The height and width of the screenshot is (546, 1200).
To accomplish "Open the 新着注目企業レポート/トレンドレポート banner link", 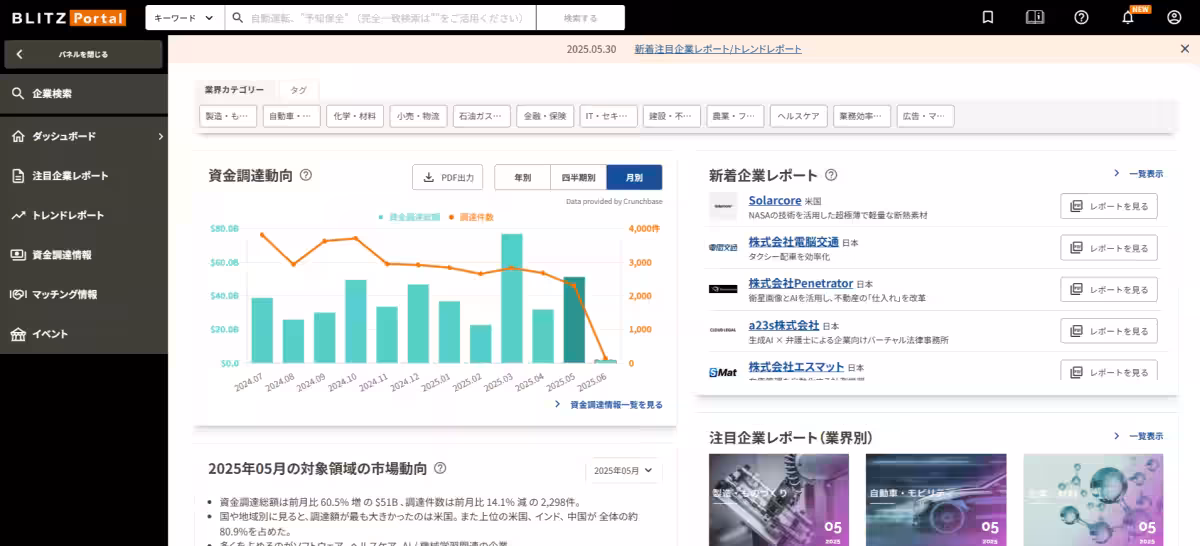I will click(x=718, y=49).
